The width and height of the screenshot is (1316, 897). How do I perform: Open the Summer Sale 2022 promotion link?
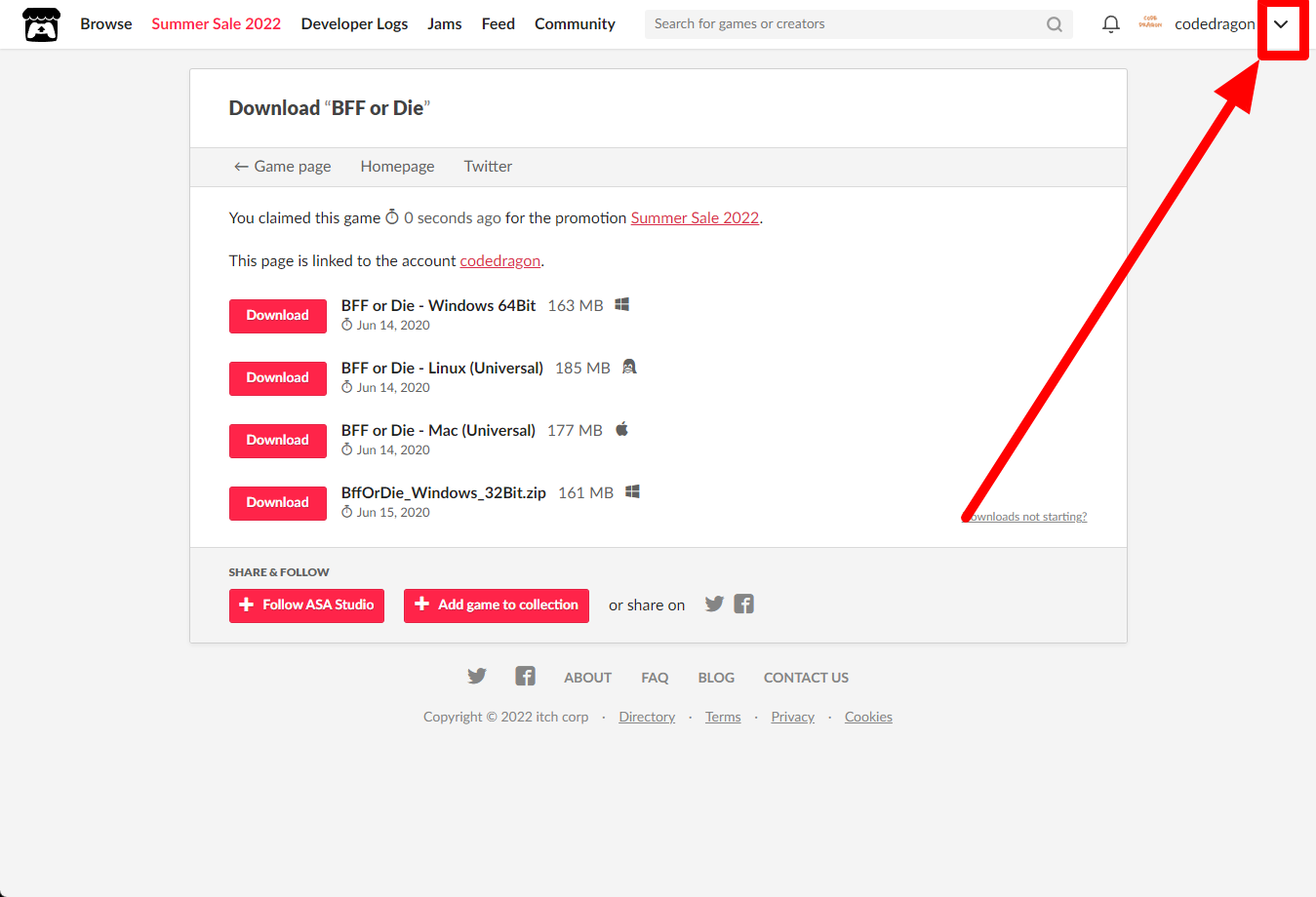(695, 217)
